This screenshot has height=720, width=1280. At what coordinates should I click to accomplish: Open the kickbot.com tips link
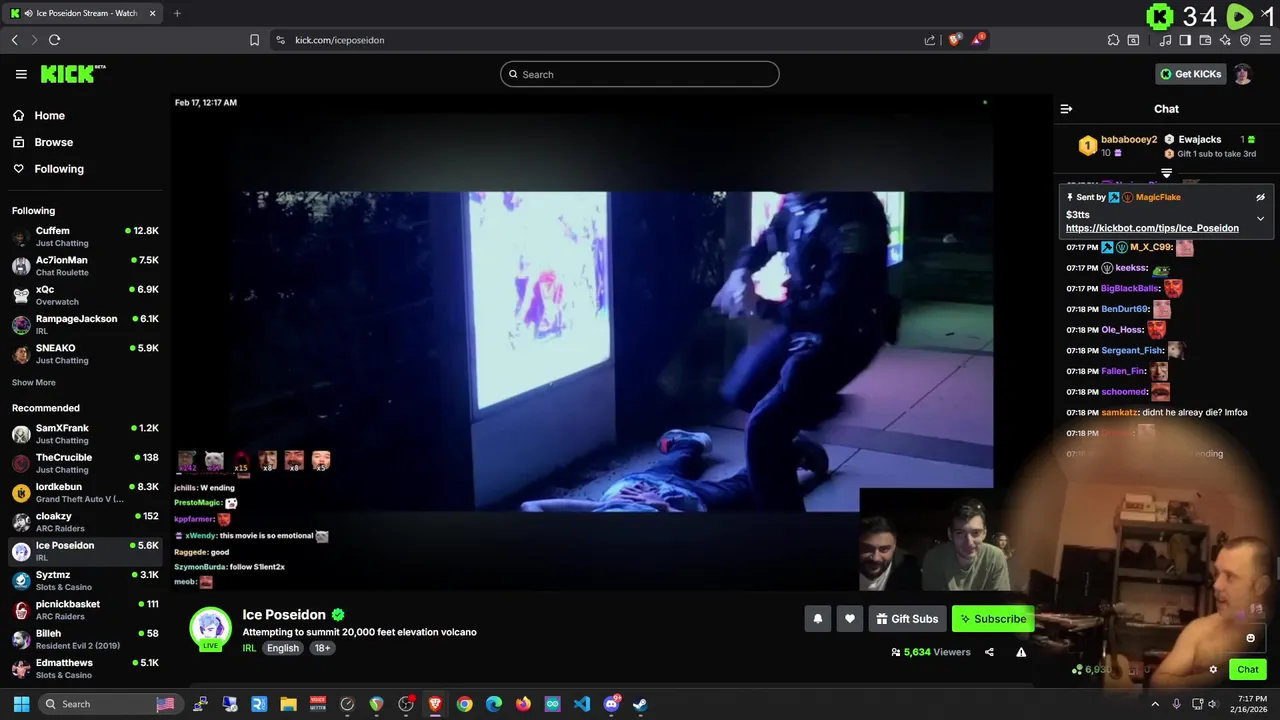click(x=1152, y=228)
